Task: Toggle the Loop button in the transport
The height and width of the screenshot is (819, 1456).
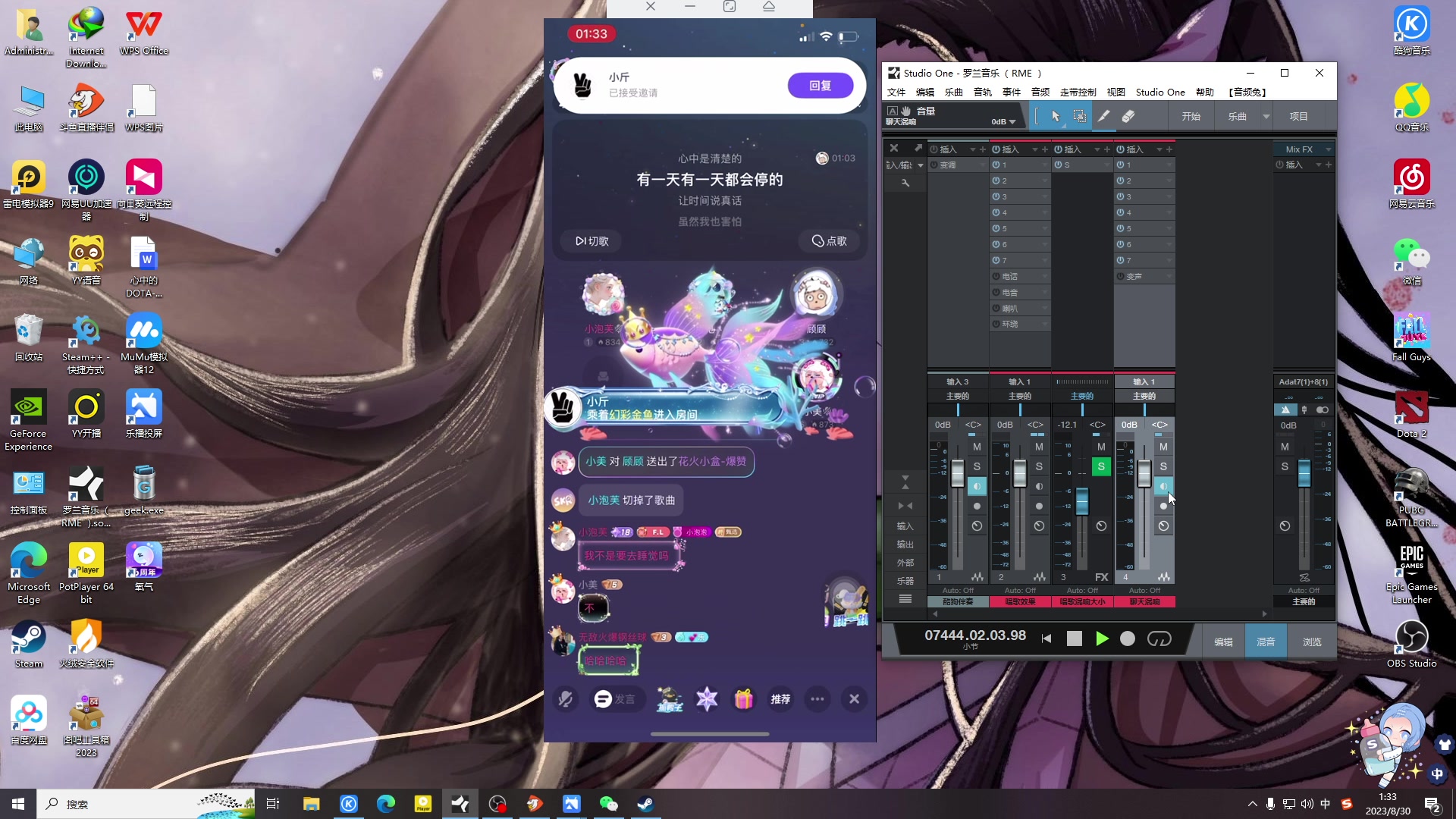Action: 1159,639
